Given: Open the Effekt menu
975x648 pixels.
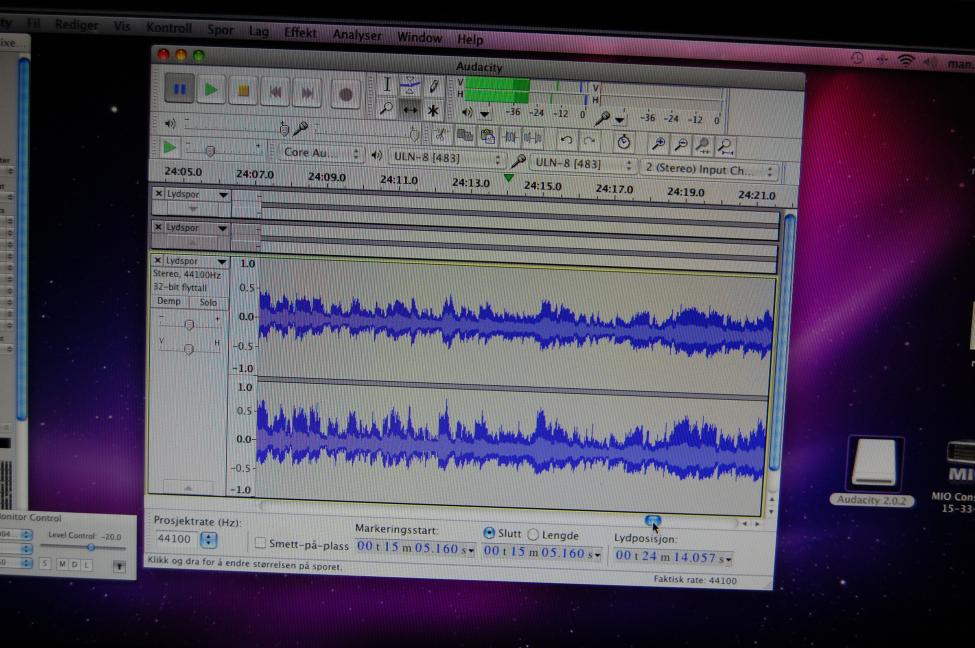Looking at the screenshot, I should 300,32.
